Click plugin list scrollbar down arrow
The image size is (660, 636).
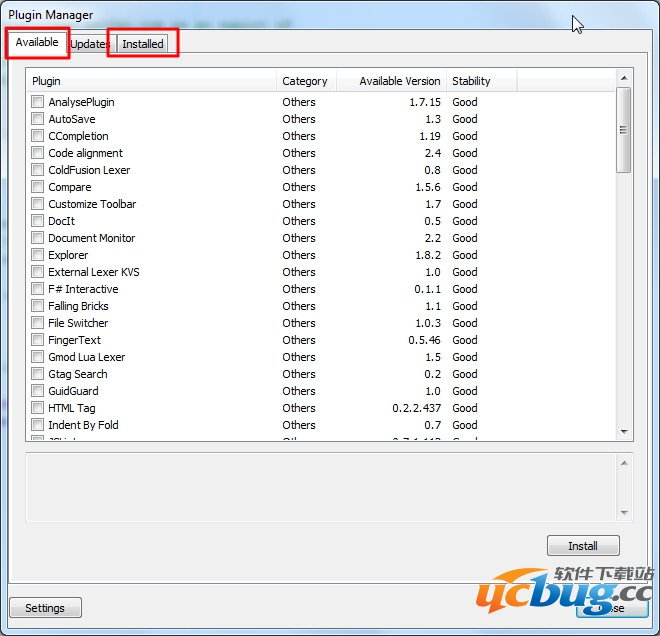coord(624,431)
